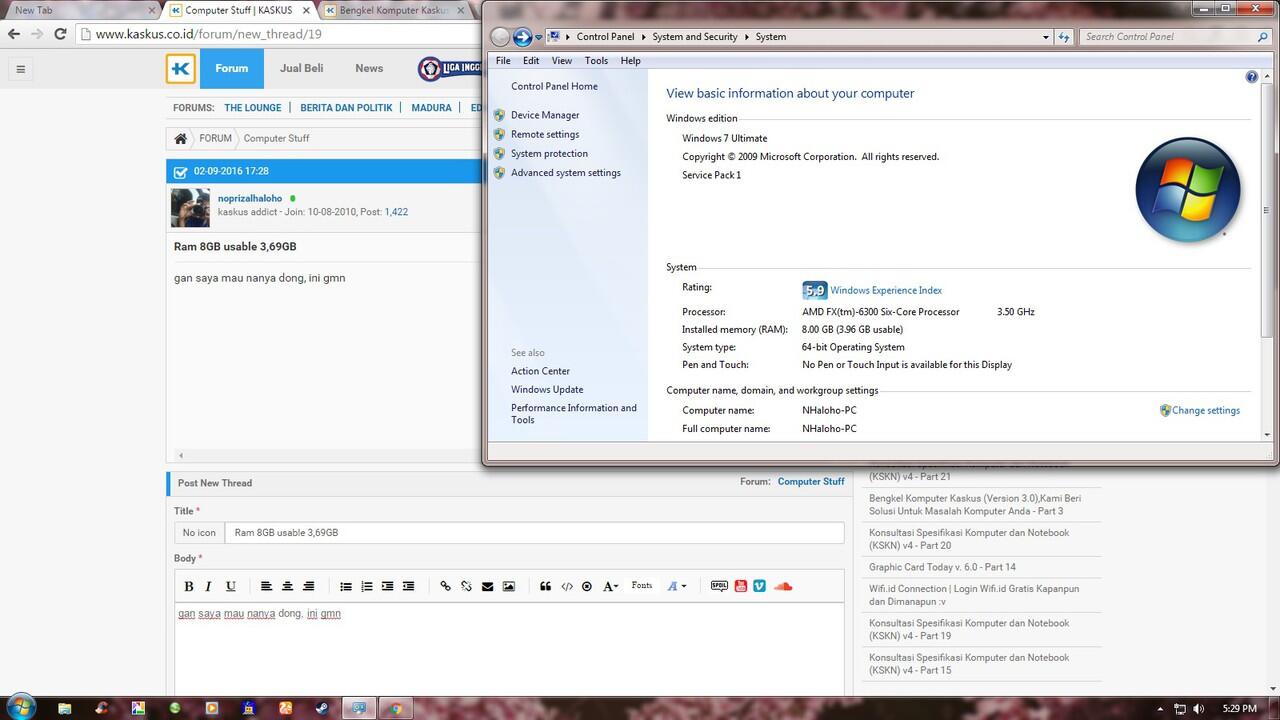Insert email with the envelope icon
This screenshot has width=1280, height=720.
click(487, 586)
